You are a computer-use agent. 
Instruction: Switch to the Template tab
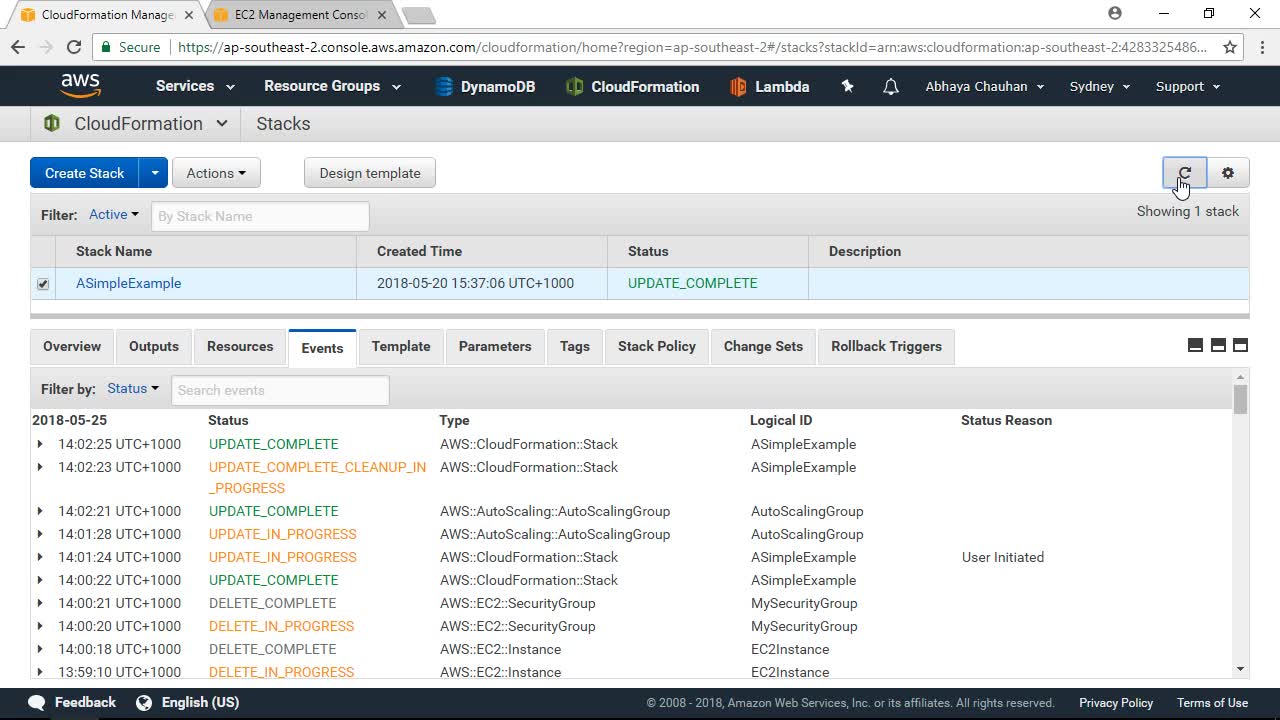tap(401, 346)
